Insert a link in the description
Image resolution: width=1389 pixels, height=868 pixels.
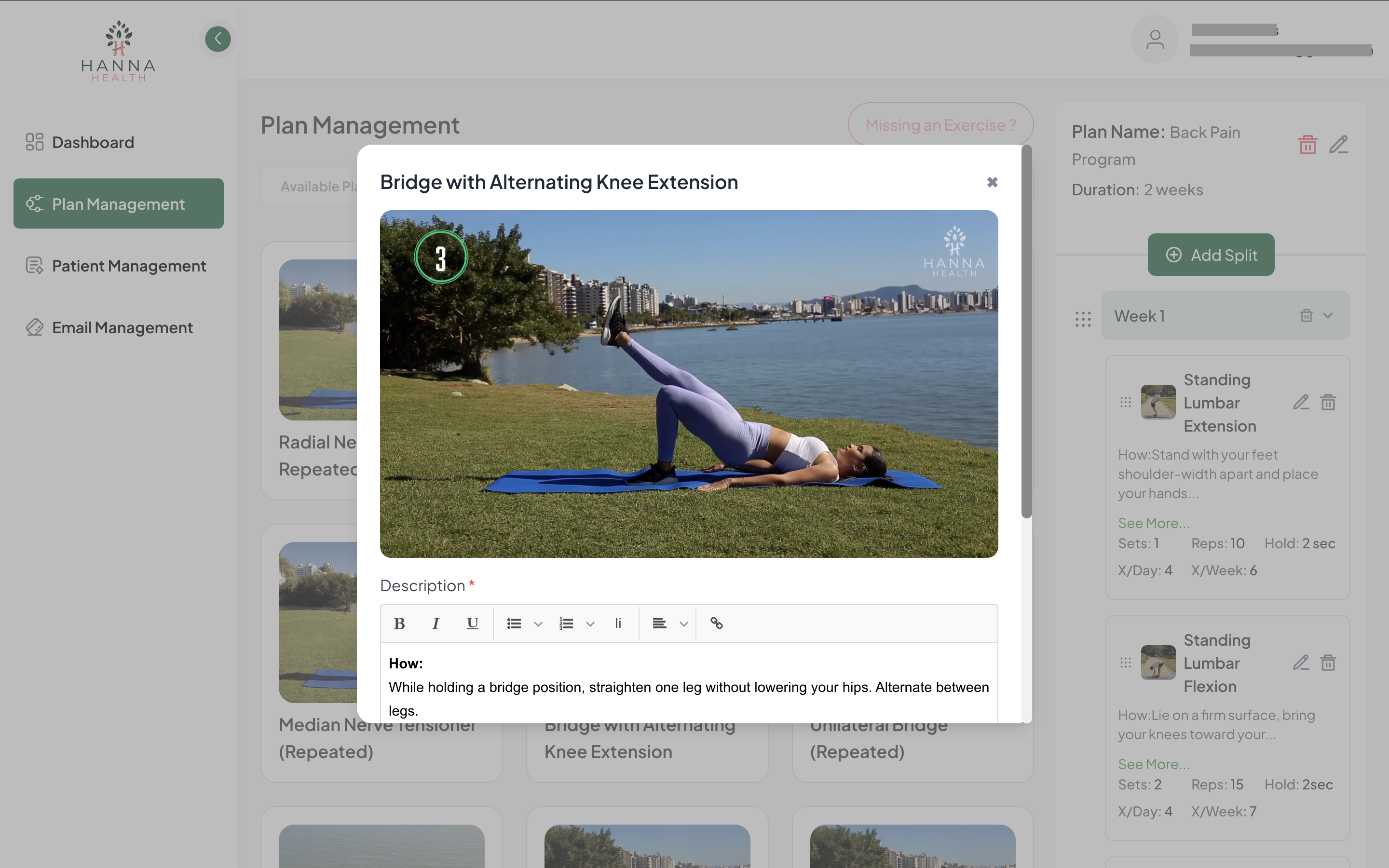coord(716,624)
